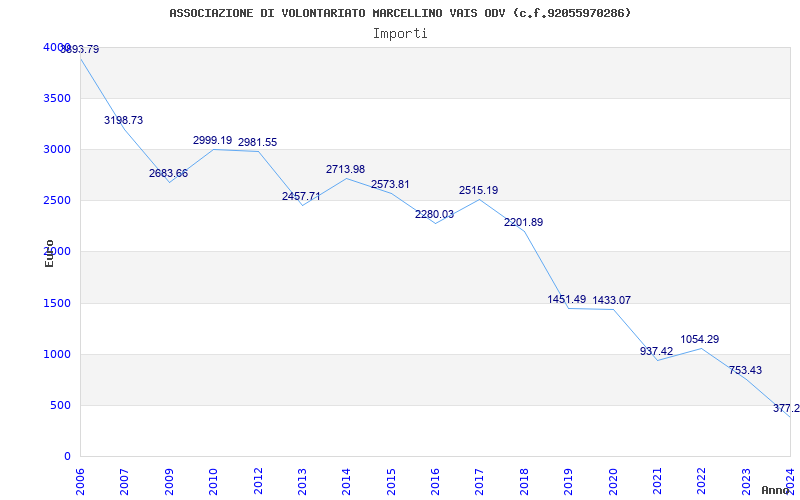Screen dimensions: 800x500
Task: Click the year 2007 on the x-axis
Action: [x=124, y=481]
